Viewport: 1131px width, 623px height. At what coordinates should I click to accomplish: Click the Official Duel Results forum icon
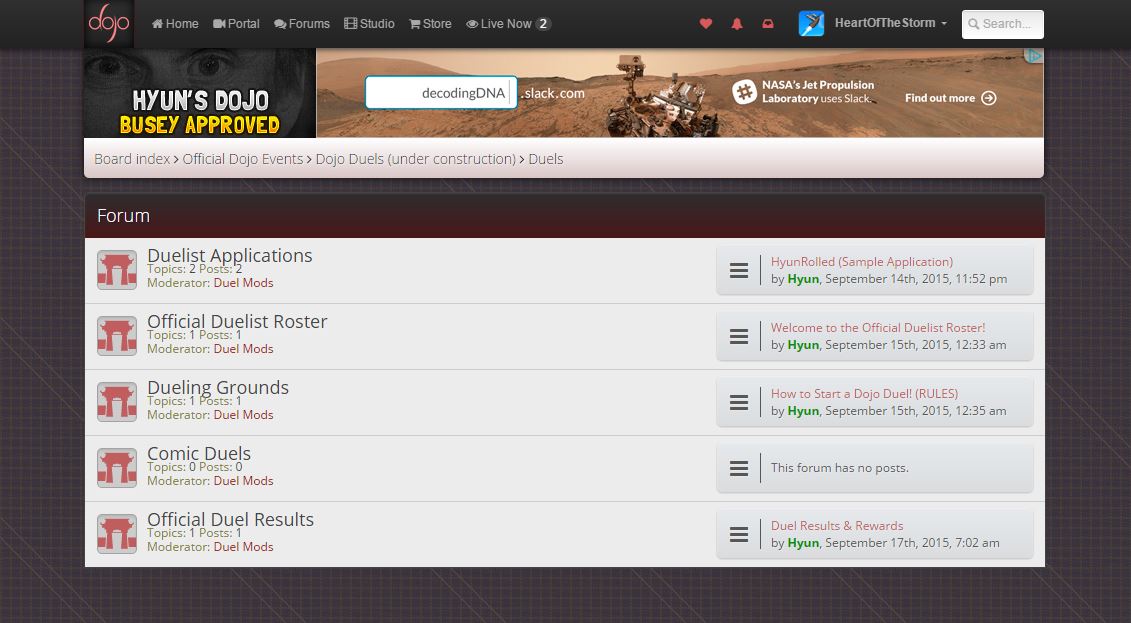(x=117, y=534)
